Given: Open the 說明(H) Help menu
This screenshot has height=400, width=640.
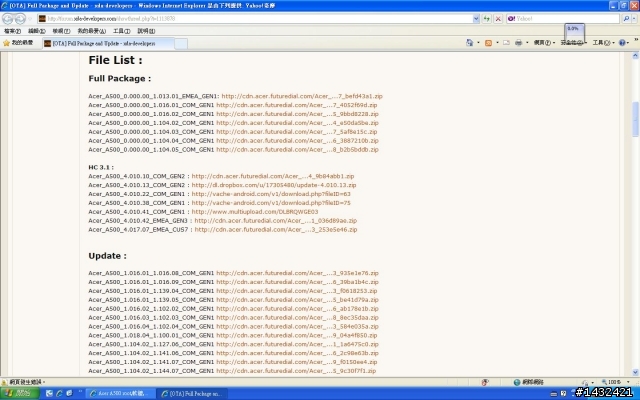Looking at the screenshot, I should coord(146,31).
